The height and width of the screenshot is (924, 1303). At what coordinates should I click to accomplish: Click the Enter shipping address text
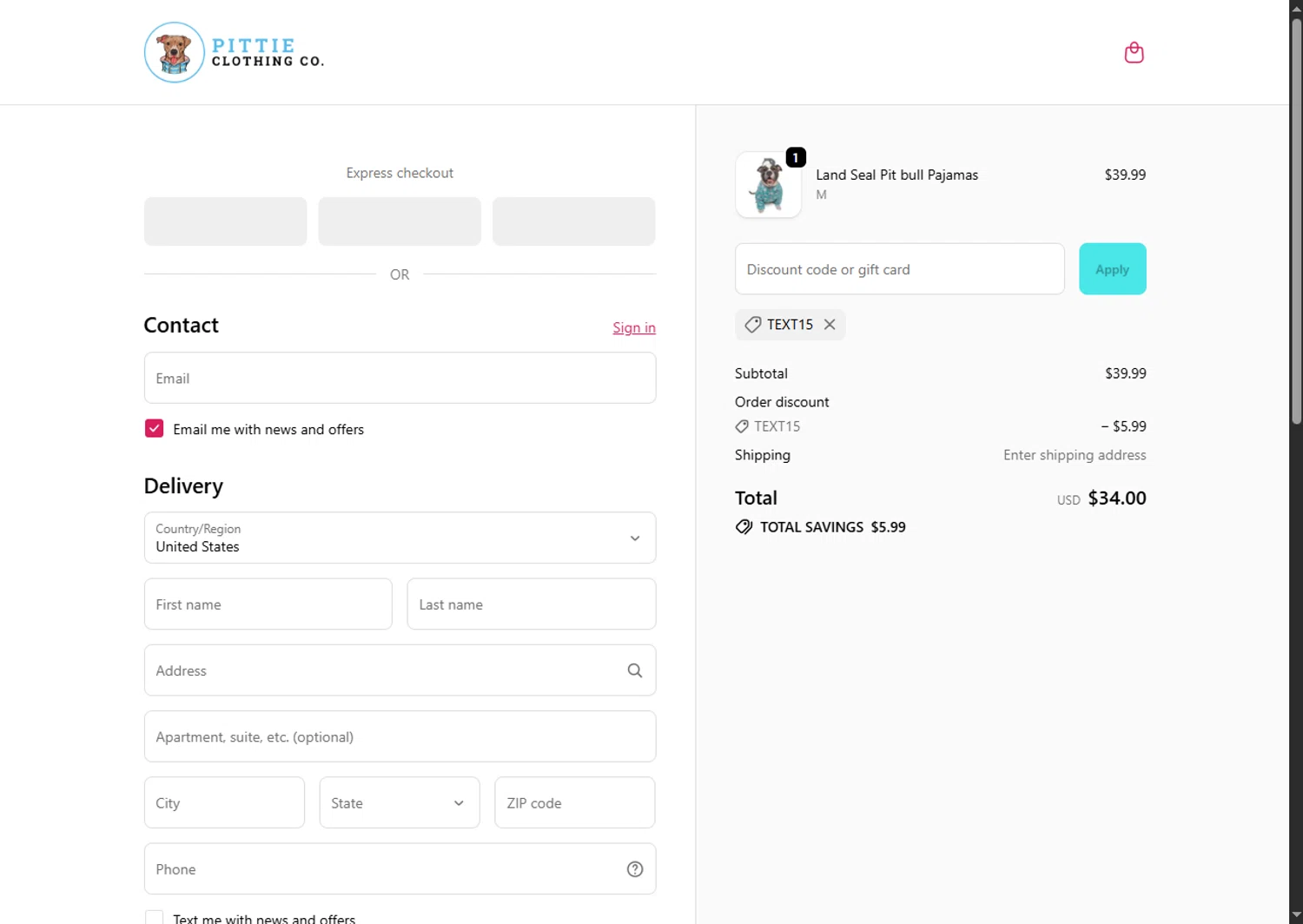point(1075,455)
